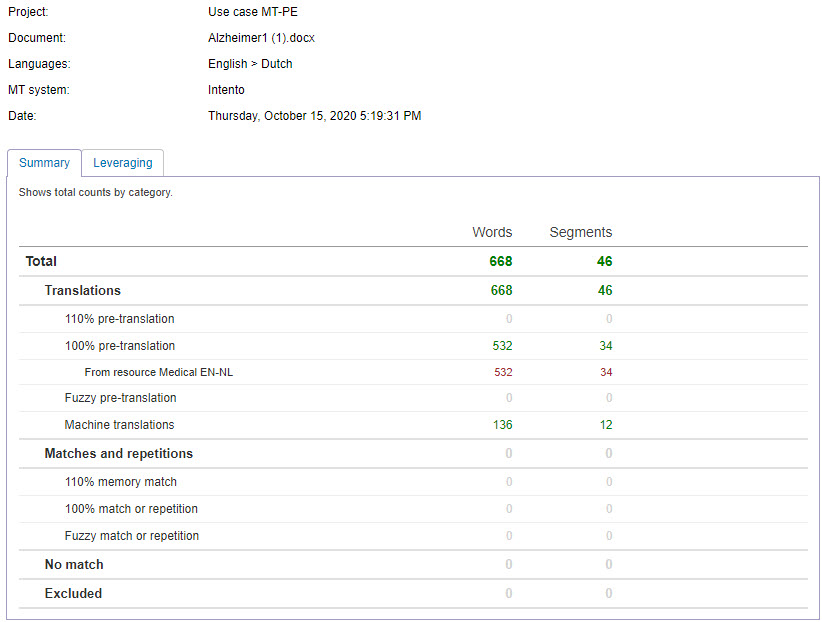The image size is (822, 622).
Task: Click From resource Medical EN-NL entry
Action: (159, 372)
